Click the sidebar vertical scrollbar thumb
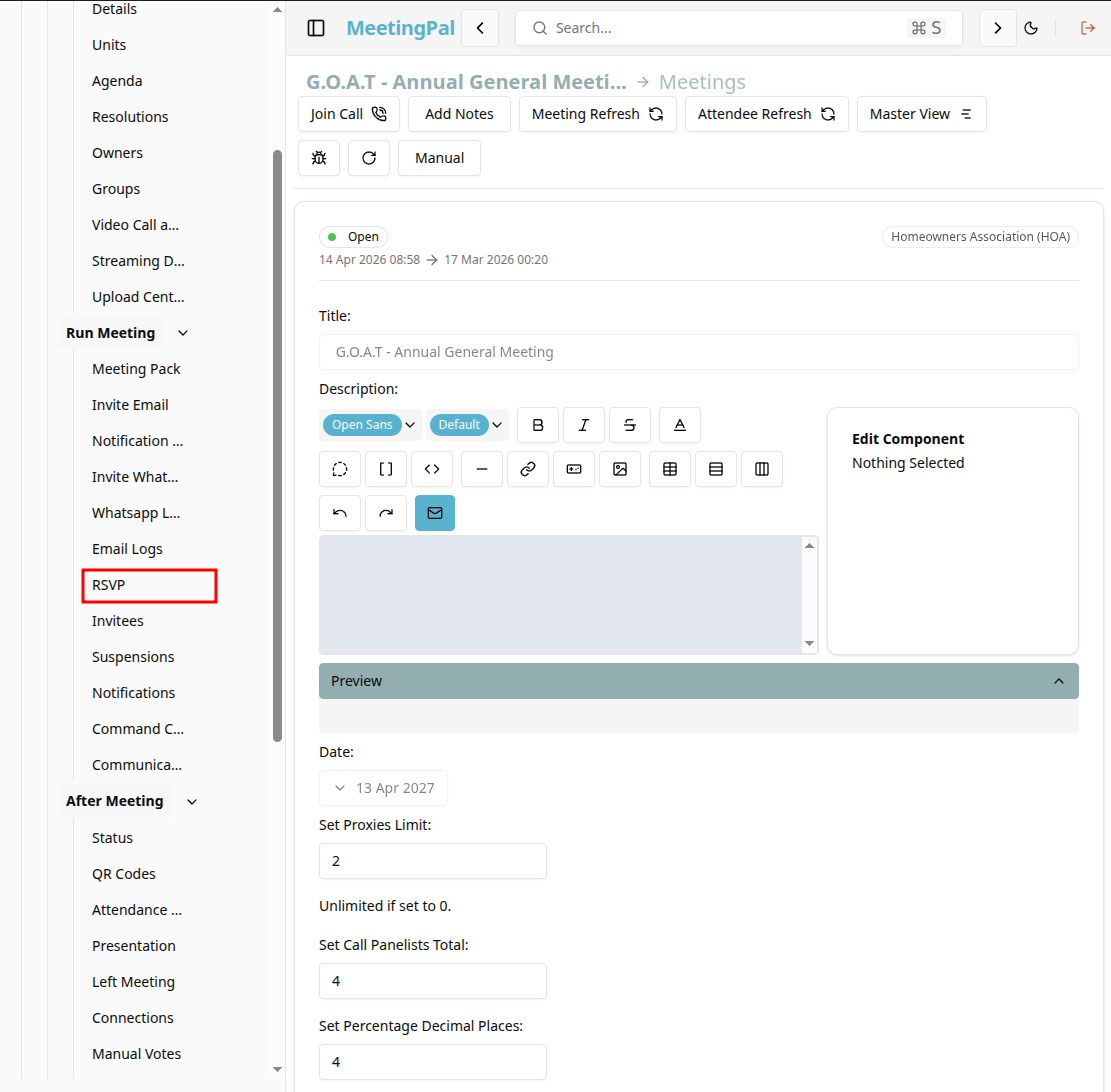1111x1092 pixels. tap(278, 446)
